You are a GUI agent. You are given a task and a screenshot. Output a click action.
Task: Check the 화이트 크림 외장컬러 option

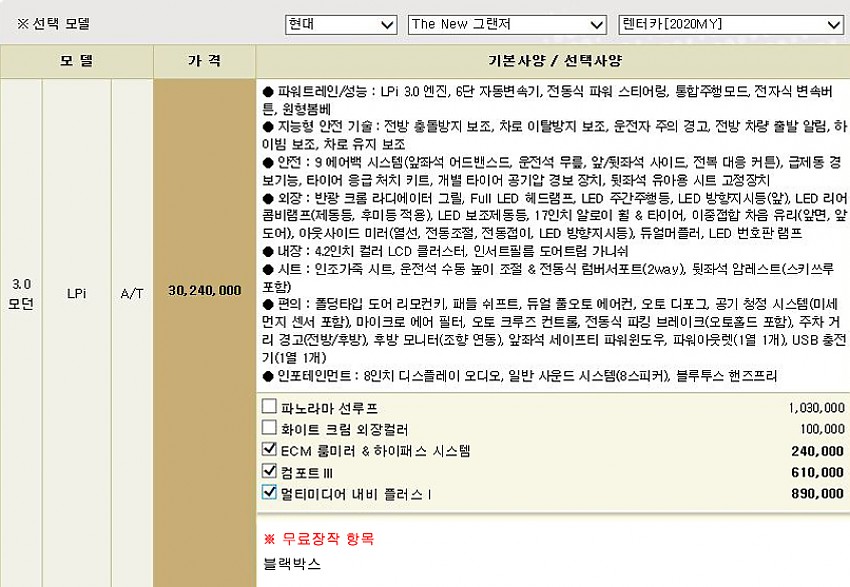pyautogui.click(x=269, y=428)
